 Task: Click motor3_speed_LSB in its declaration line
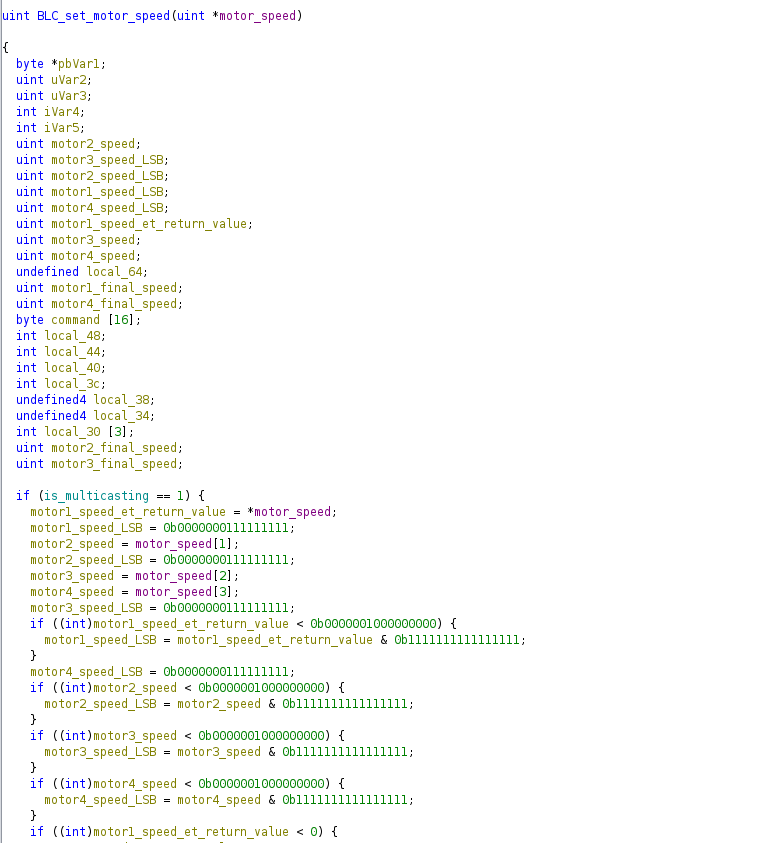pos(107,160)
